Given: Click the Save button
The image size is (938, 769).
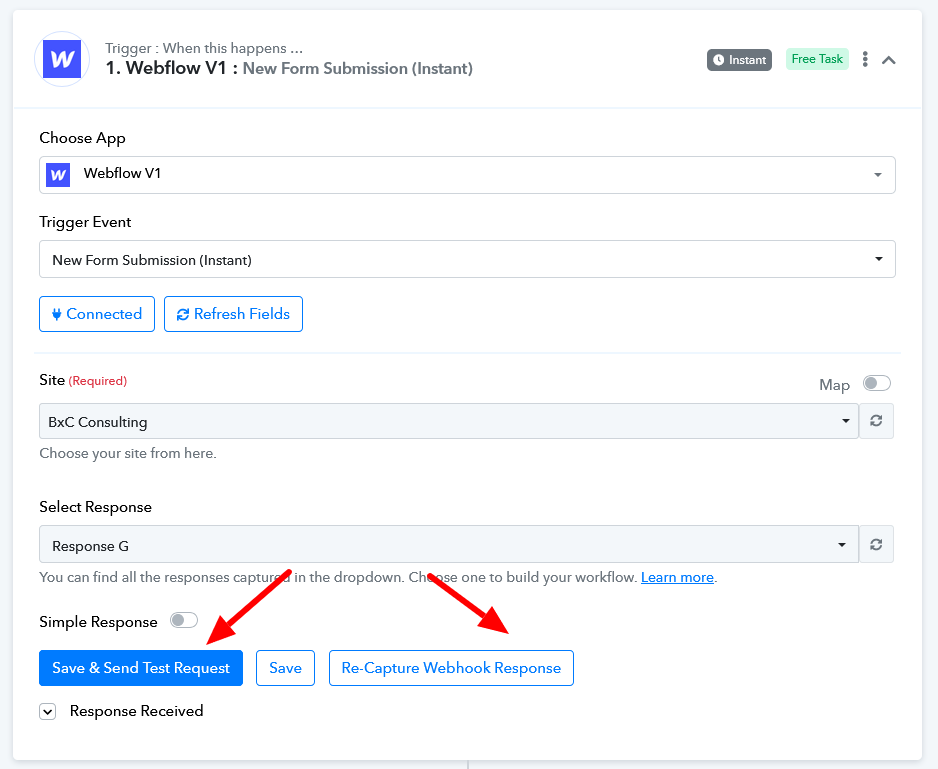Looking at the screenshot, I should pos(285,668).
